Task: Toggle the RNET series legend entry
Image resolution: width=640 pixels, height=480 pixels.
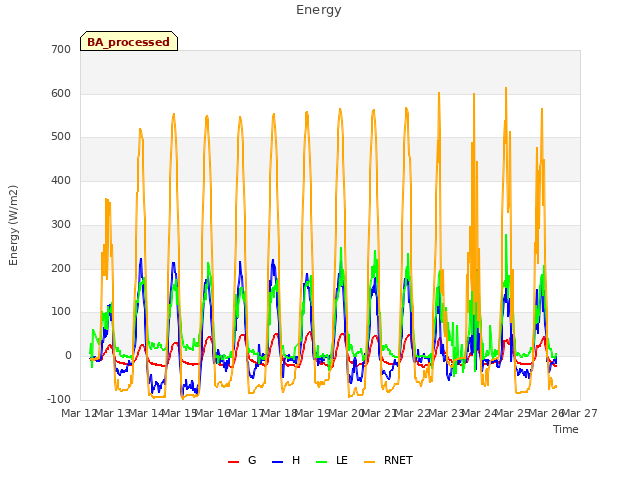Action: [388, 460]
